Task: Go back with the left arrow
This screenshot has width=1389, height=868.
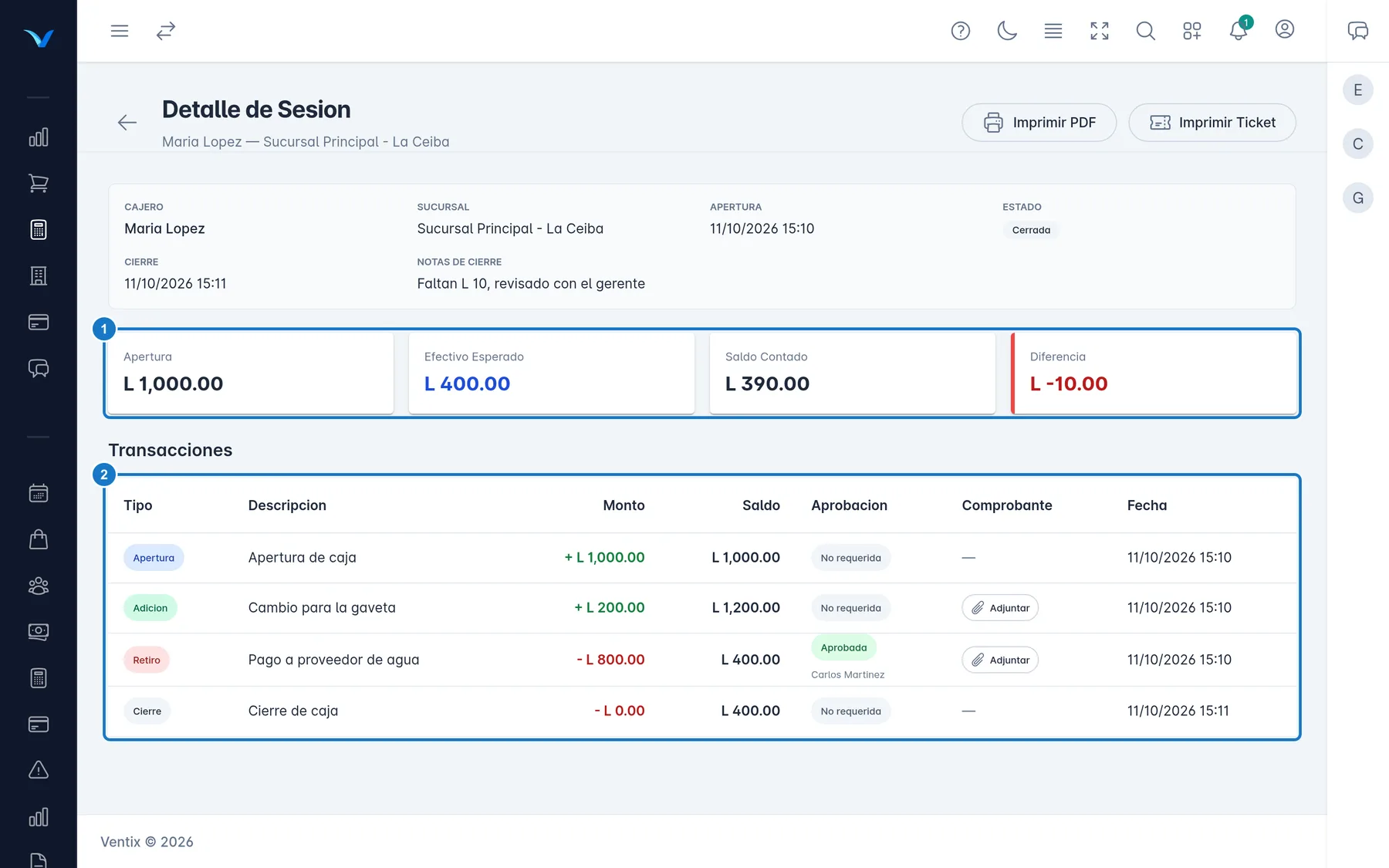Action: pos(127,122)
